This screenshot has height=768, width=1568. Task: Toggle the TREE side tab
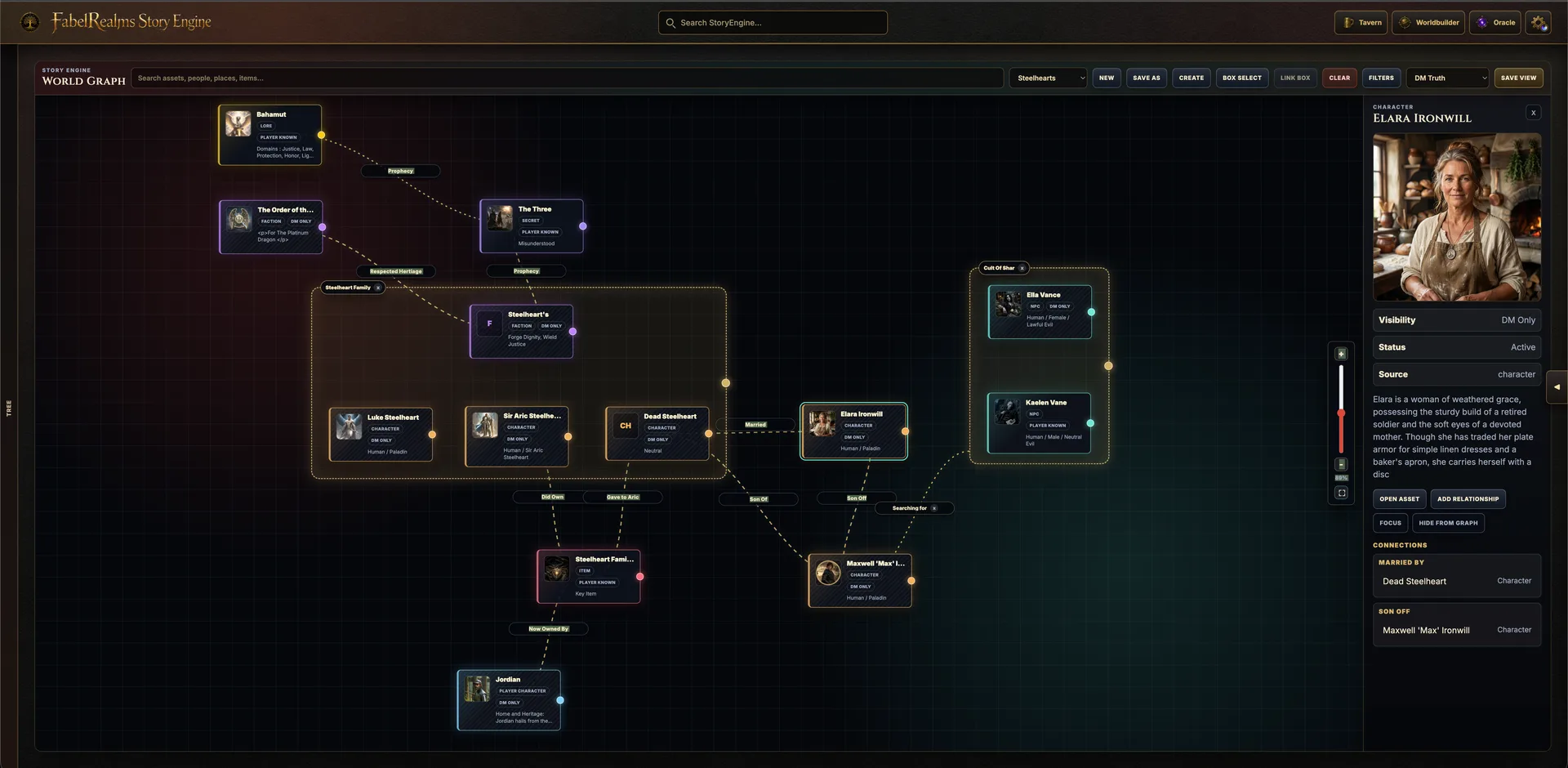tap(9, 408)
